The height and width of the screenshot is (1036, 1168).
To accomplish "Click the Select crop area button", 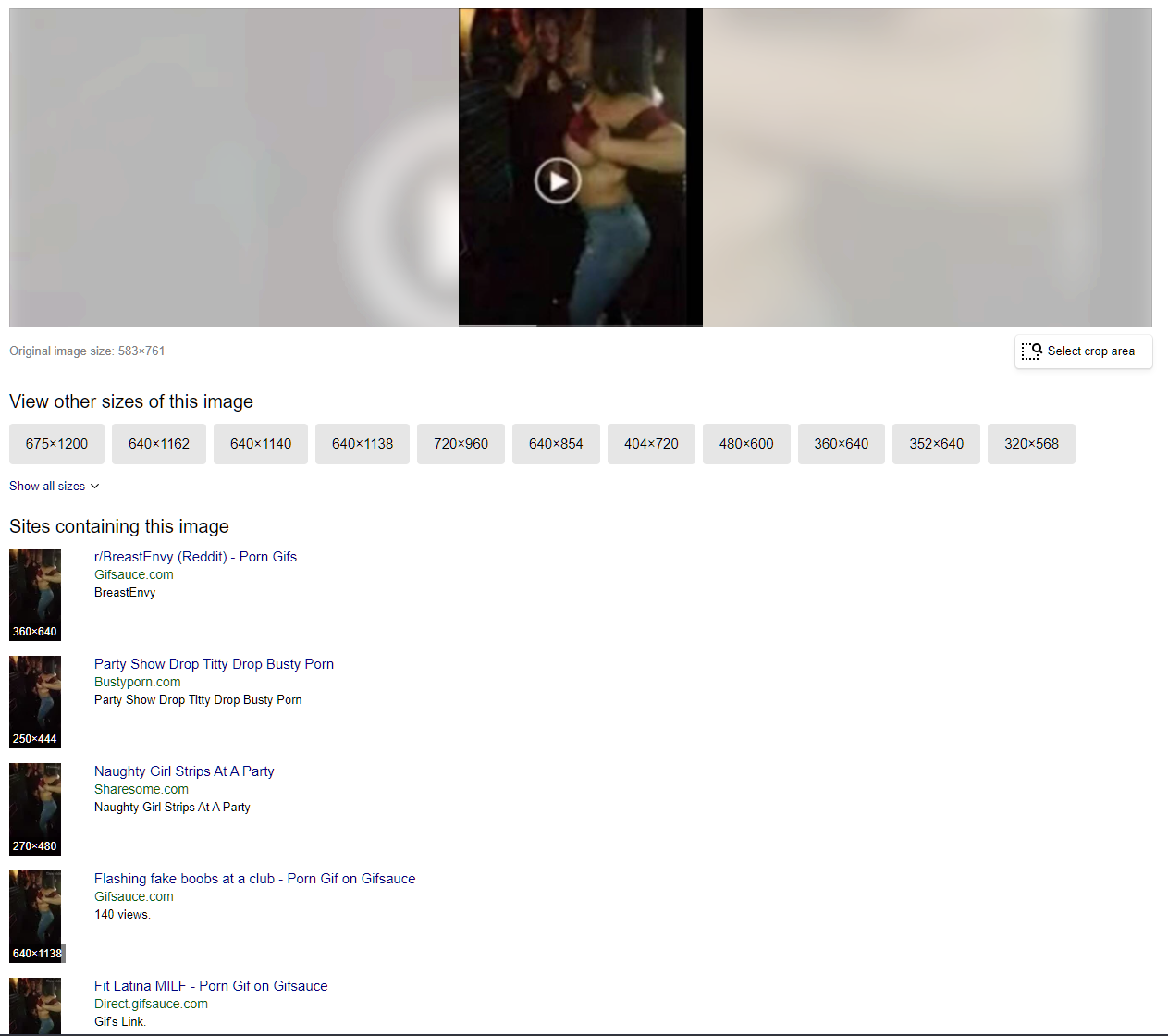I will pyautogui.click(x=1083, y=351).
